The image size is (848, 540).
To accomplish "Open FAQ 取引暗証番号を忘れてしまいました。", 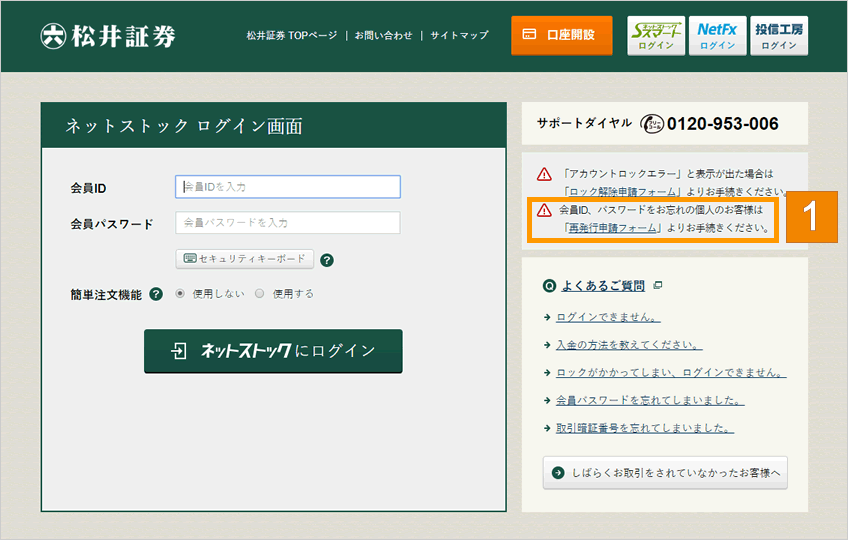I will tap(645, 428).
